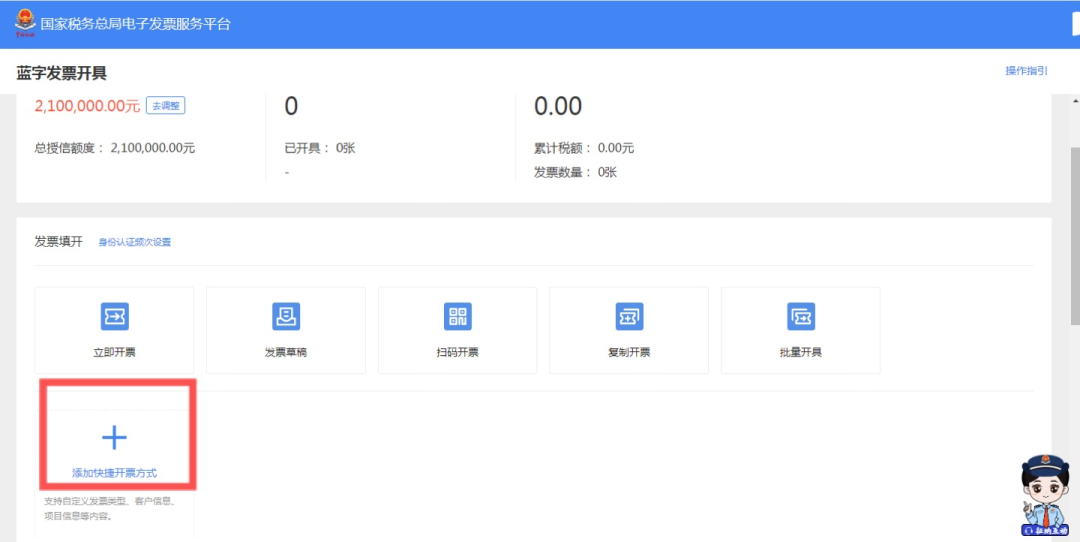Click the scrollbar up arrow
This screenshot has width=1080, height=542.
point(1074,101)
